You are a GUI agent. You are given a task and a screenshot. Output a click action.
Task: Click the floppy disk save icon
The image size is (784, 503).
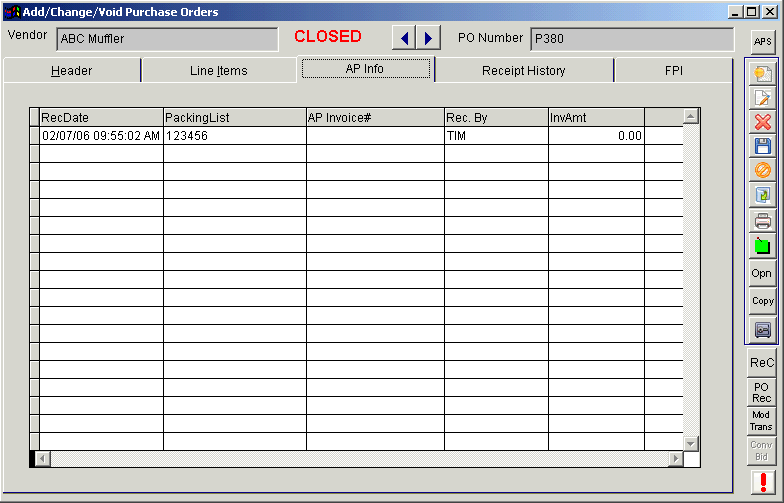[762, 146]
